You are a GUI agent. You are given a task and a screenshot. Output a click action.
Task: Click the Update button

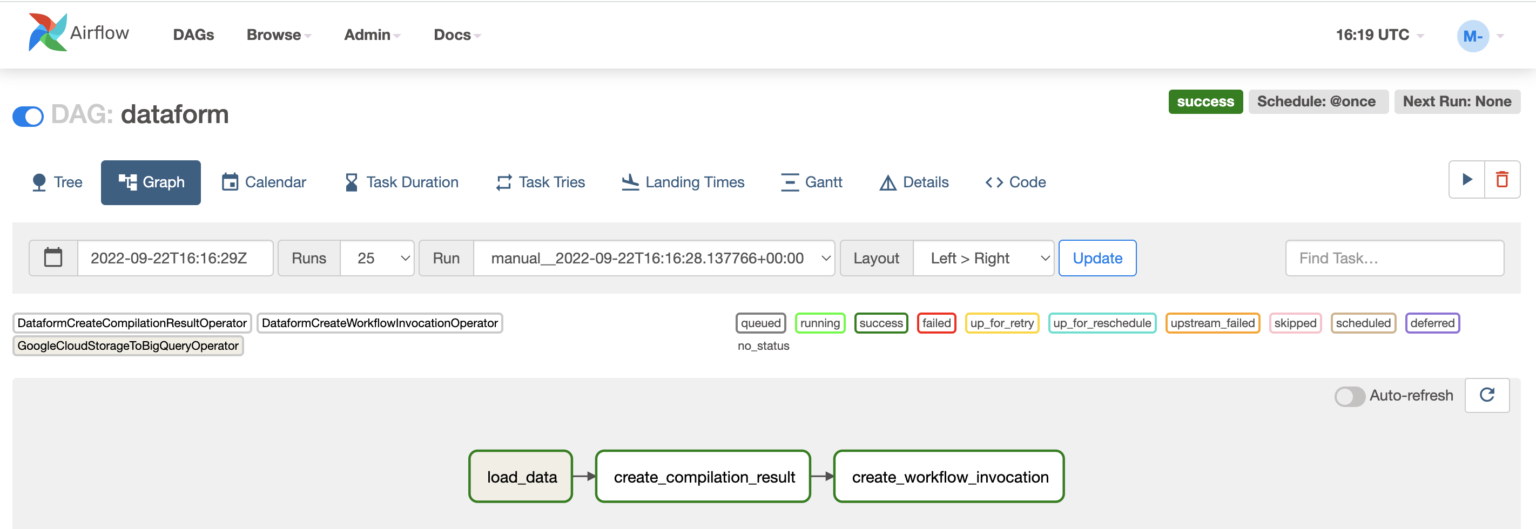(1098, 258)
